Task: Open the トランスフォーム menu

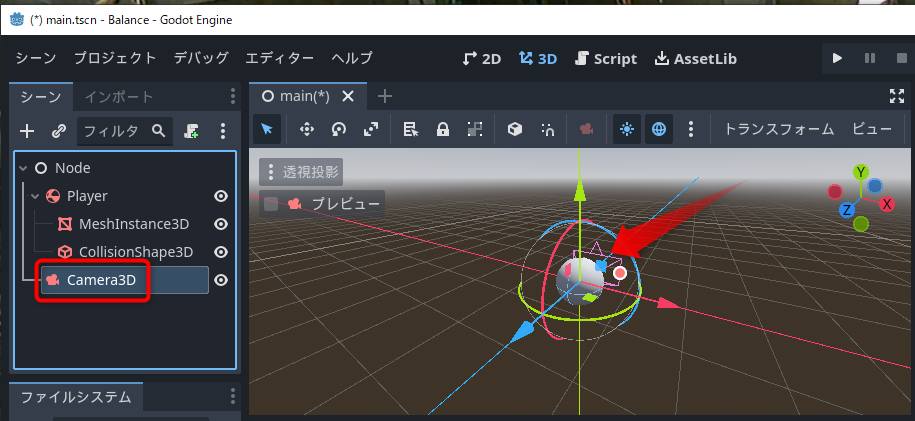Action: (779, 129)
